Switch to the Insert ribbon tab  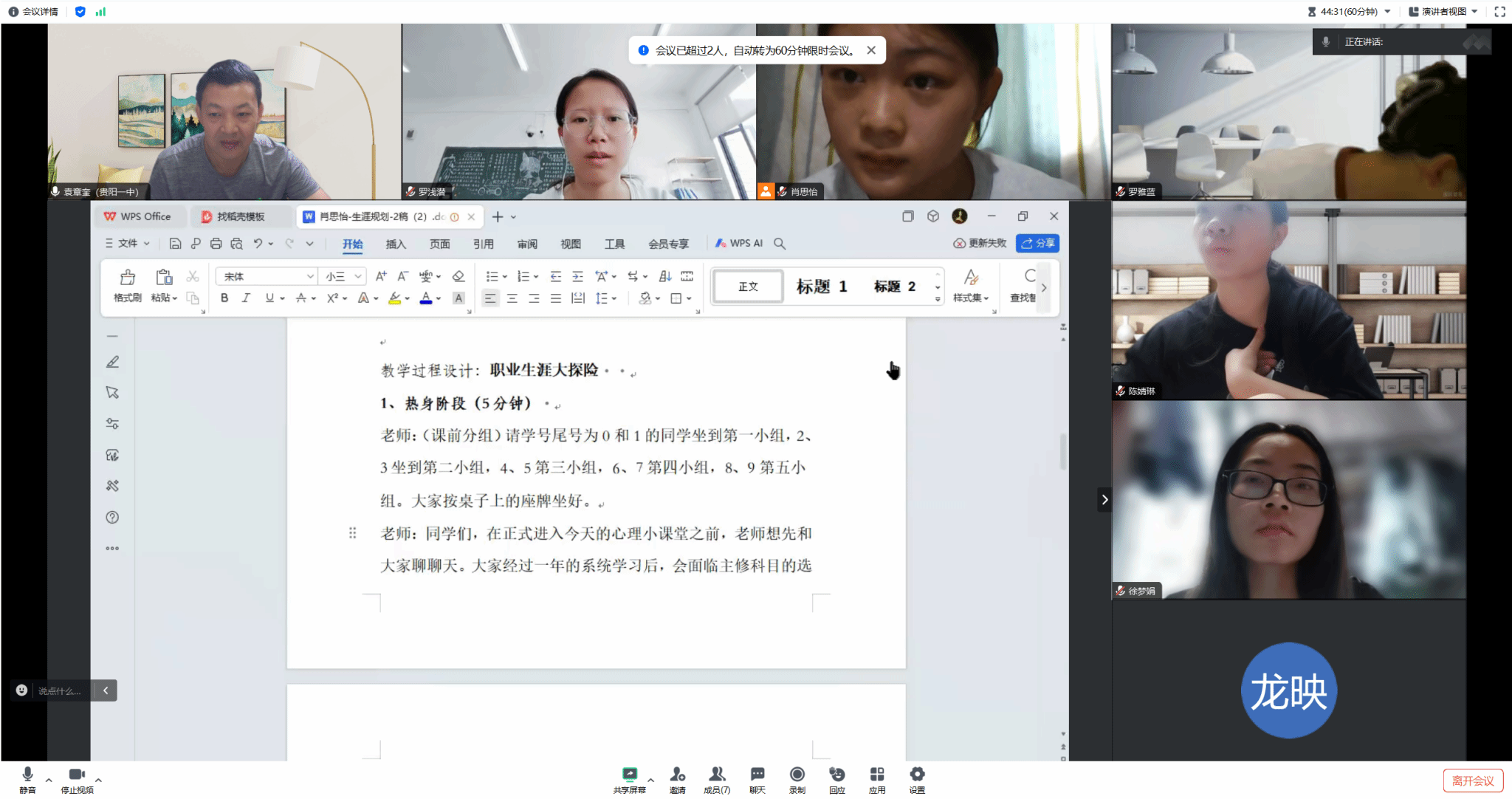396,244
